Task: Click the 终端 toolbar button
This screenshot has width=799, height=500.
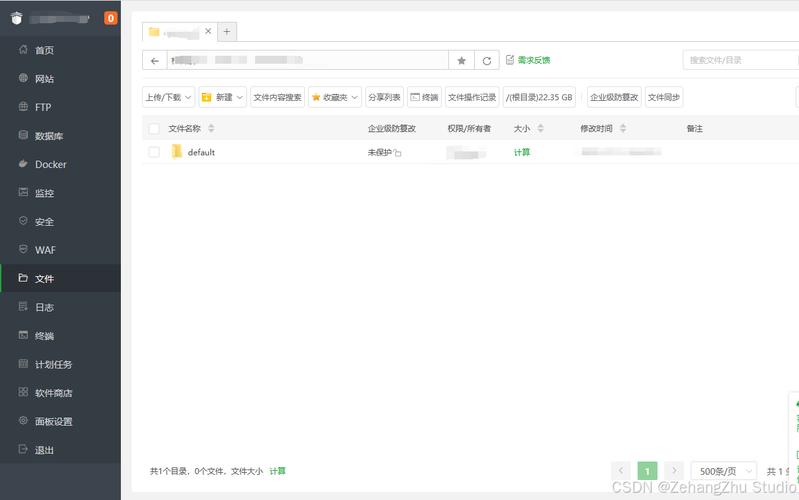Action: click(x=424, y=97)
